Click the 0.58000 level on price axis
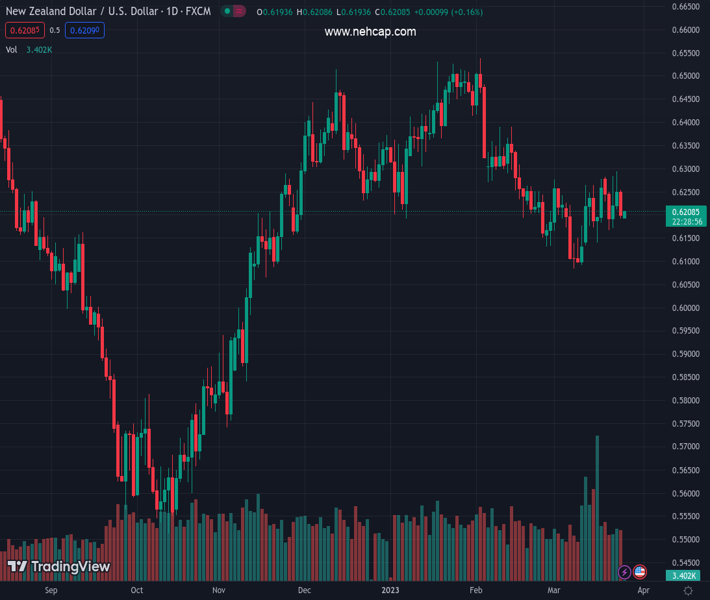 685,400
